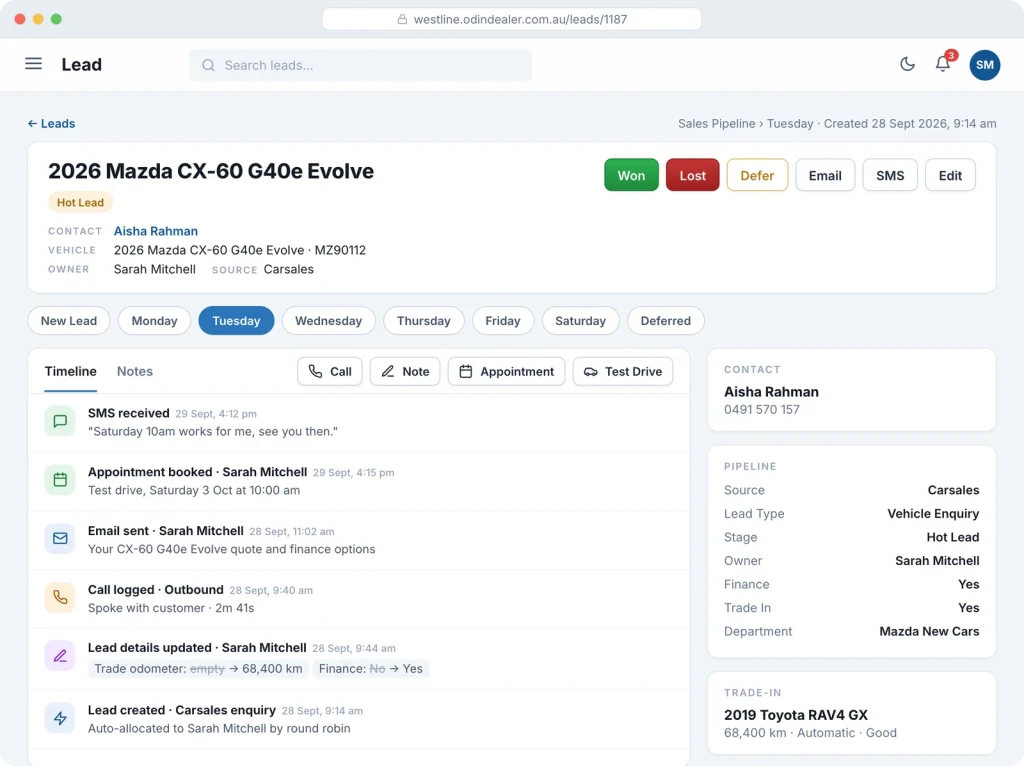The height and width of the screenshot is (766, 1024).
Task: Send an SMS via SMS button
Action: click(x=889, y=175)
